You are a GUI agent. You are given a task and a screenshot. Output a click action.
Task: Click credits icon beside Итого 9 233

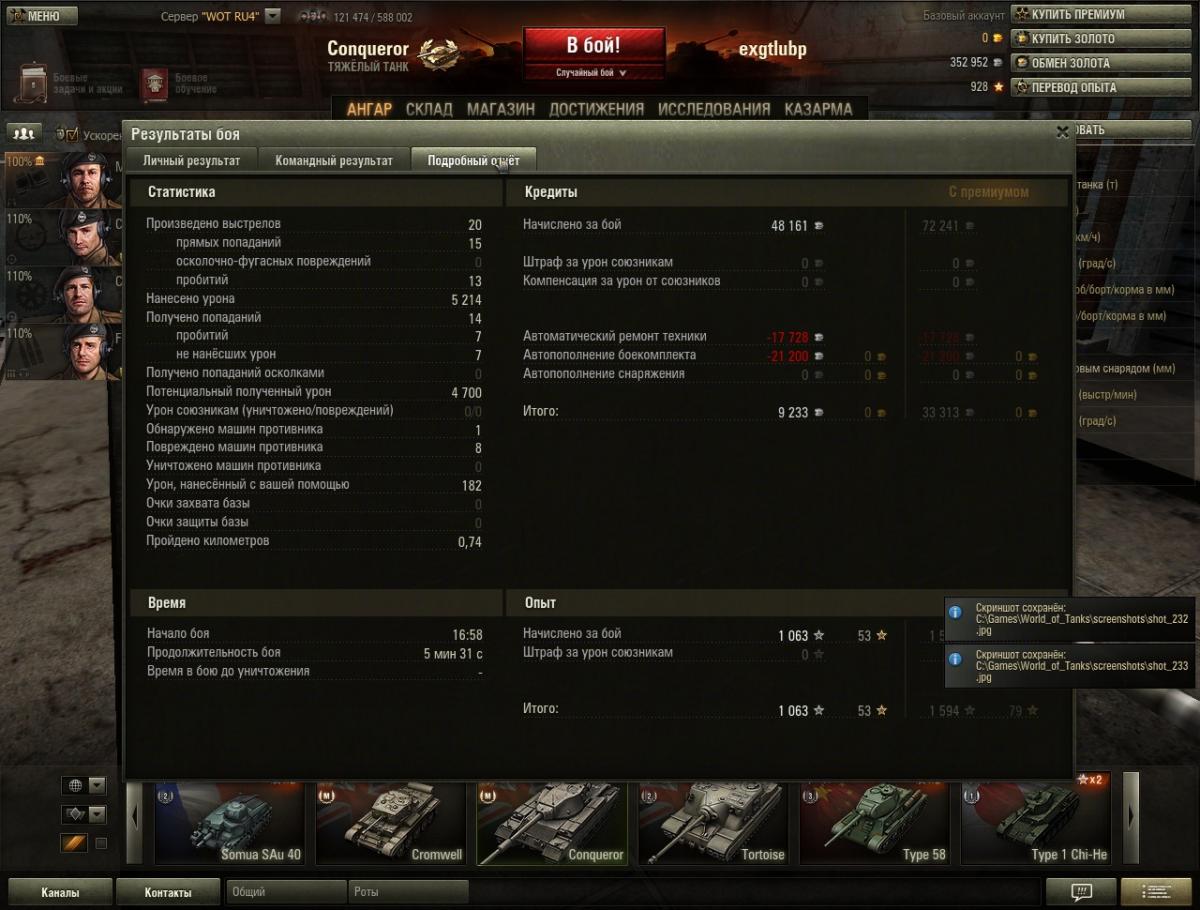pyautogui.click(x=819, y=412)
